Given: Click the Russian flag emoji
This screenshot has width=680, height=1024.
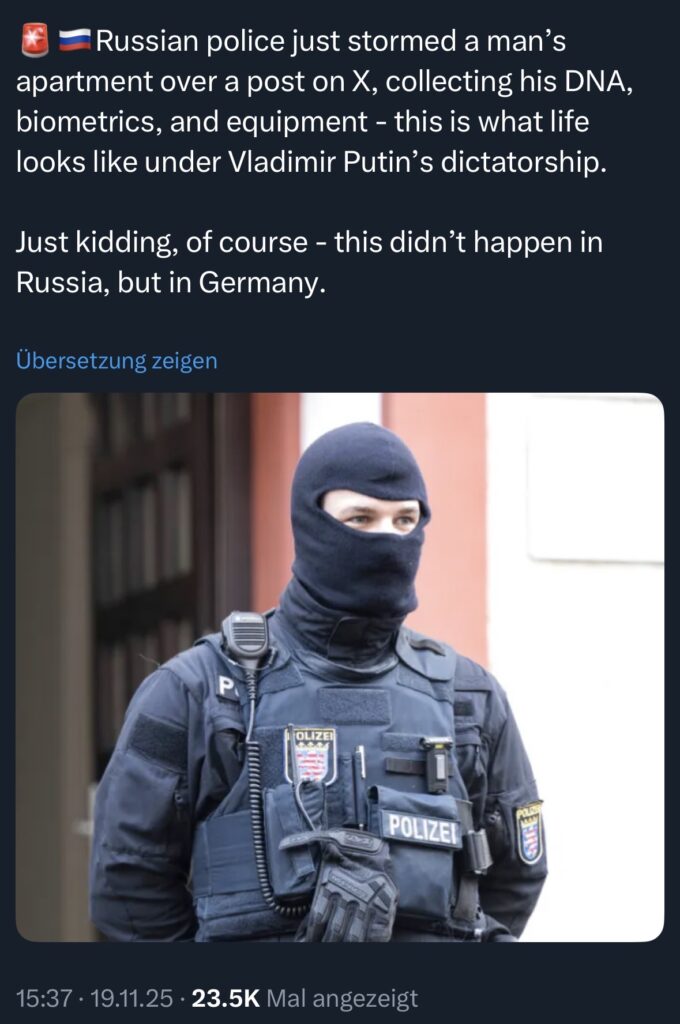Looking at the screenshot, I should point(75,41).
